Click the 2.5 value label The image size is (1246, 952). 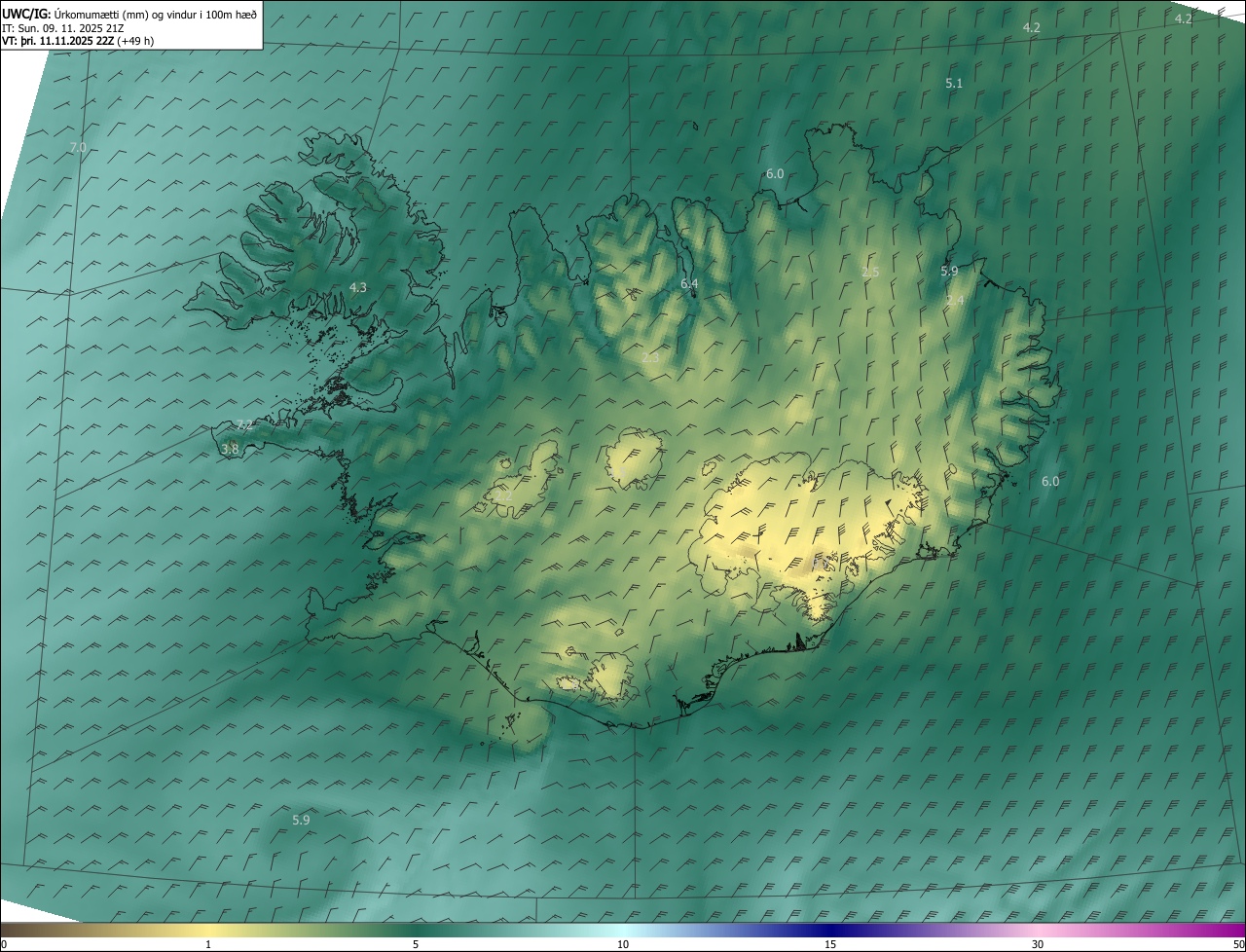[870, 273]
